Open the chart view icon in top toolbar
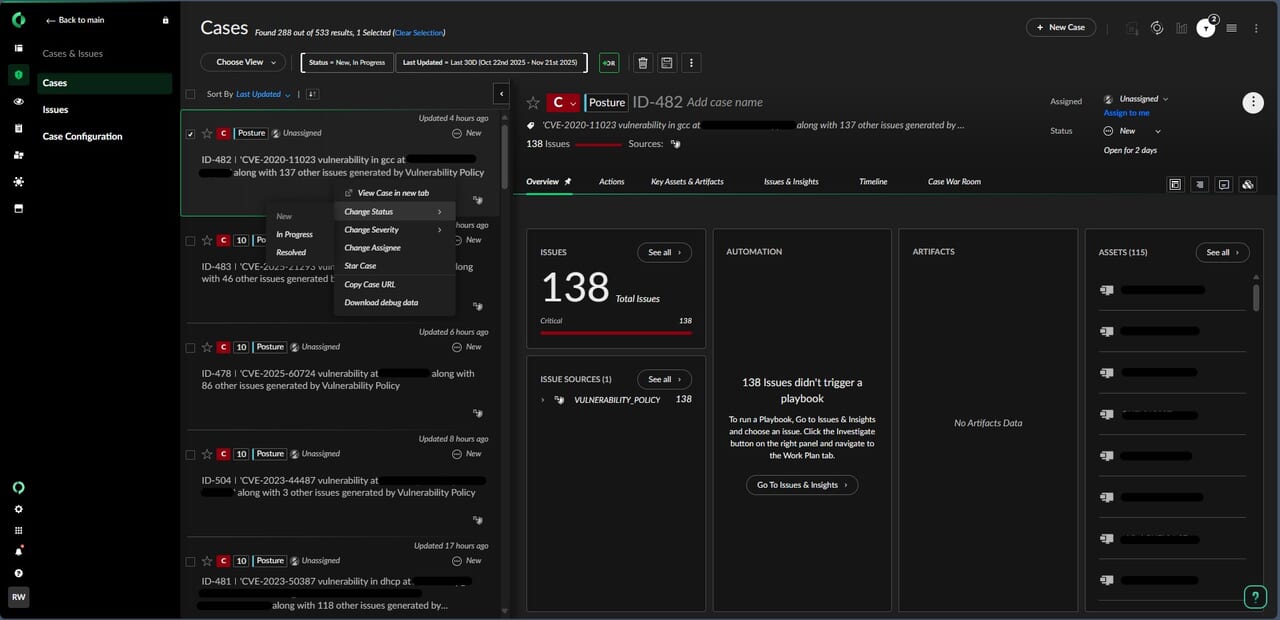 (1182, 28)
